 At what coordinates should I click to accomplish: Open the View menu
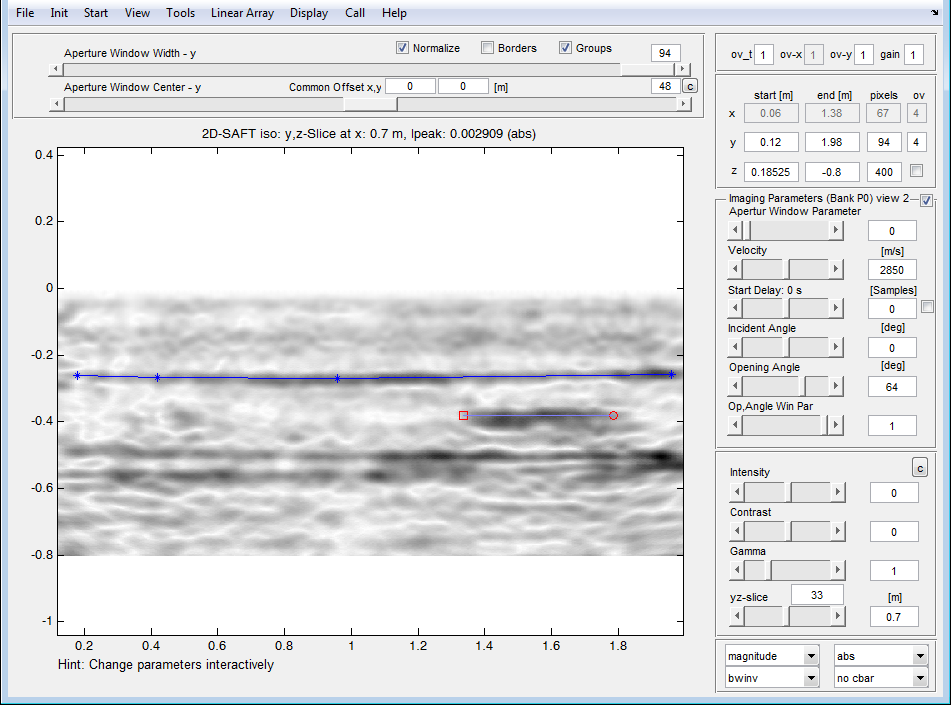[x=137, y=13]
